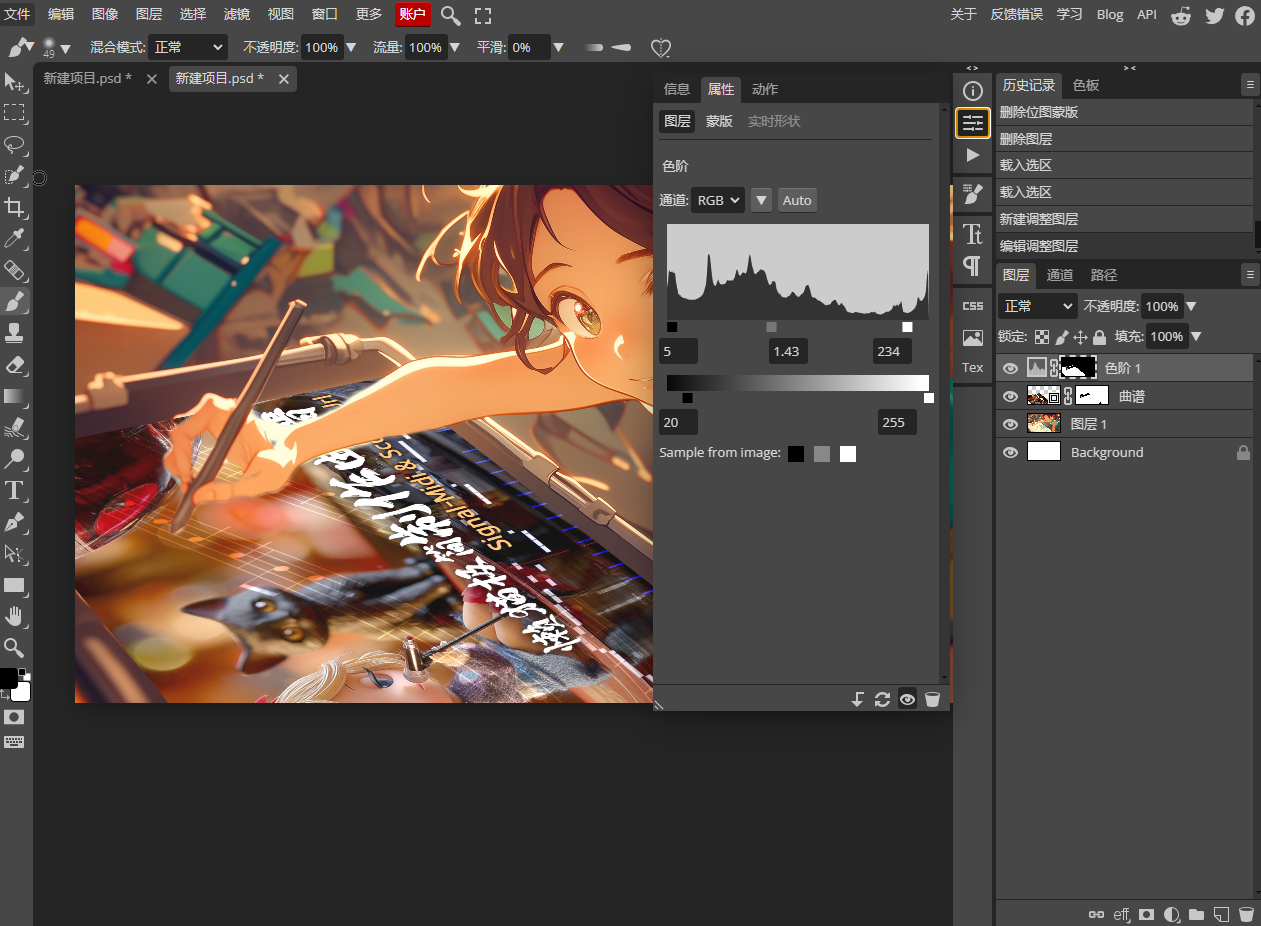Select the Eraser tool
1261x926 pixels.
(x=14, y=364)
